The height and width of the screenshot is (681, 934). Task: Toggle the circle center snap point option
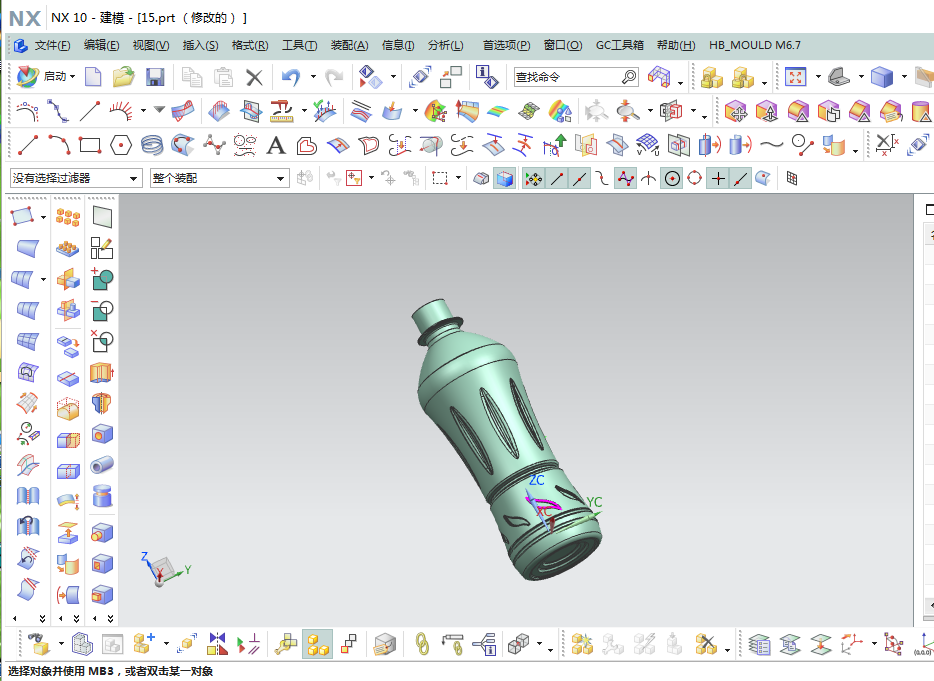pyautogui.click(x=672, y=179)
